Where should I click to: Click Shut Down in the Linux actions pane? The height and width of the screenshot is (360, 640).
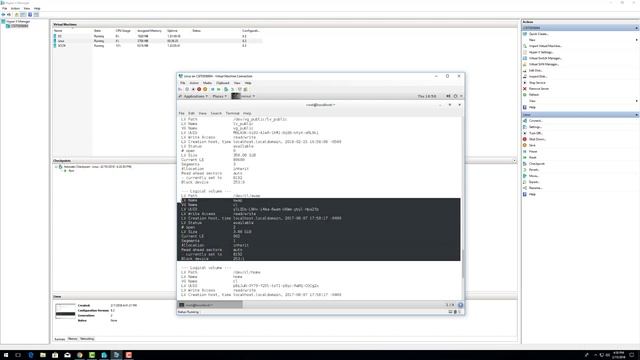point(537,139)
